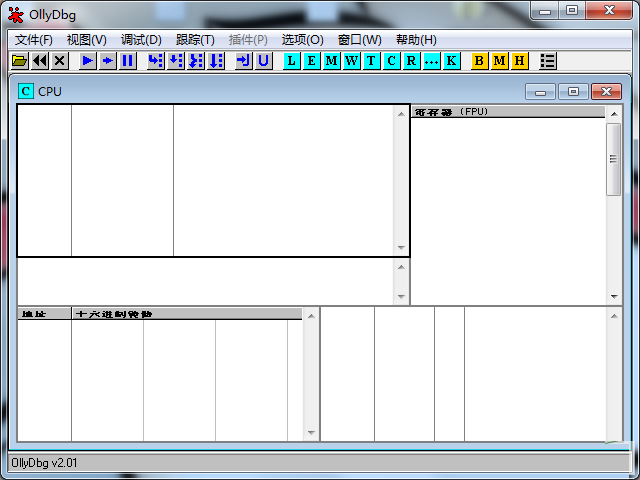Close the CPU child window

[x=607, y=92]
